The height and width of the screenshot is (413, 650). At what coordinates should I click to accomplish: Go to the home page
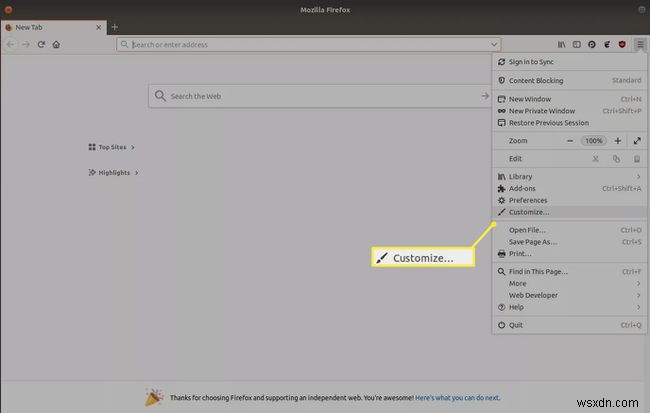56,44
